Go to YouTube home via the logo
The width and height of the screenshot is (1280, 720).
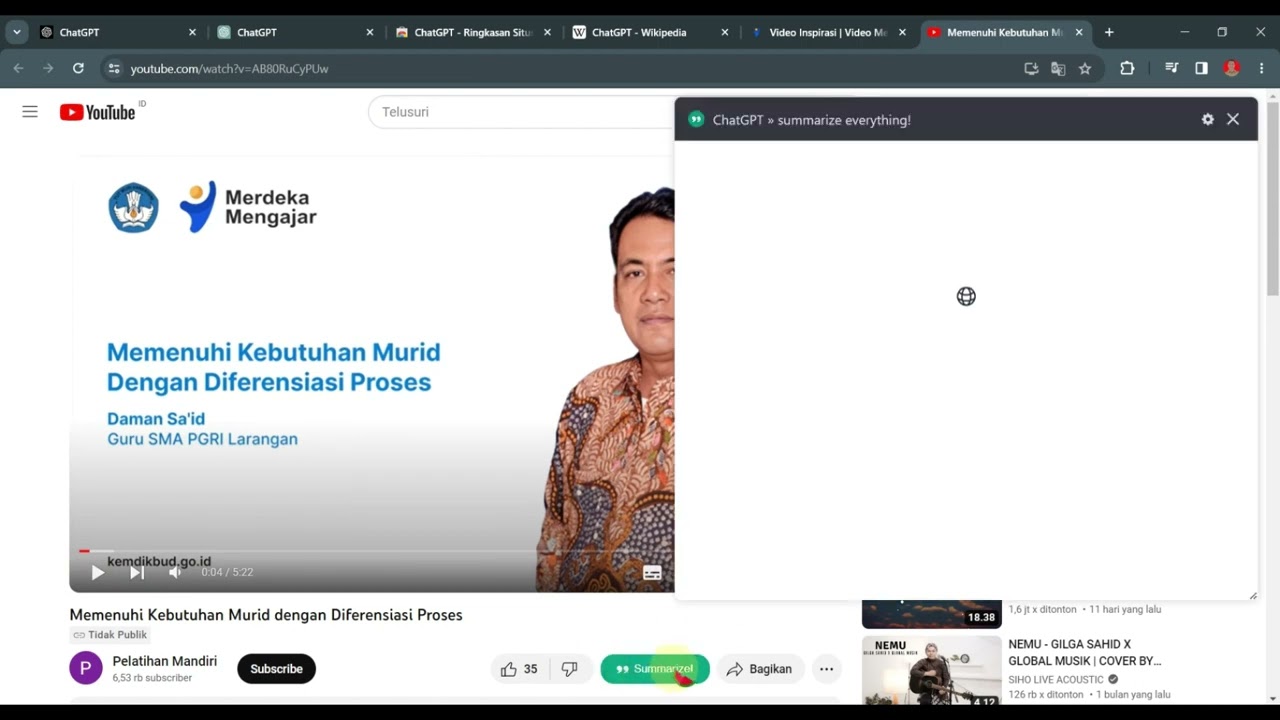(97, 112)
